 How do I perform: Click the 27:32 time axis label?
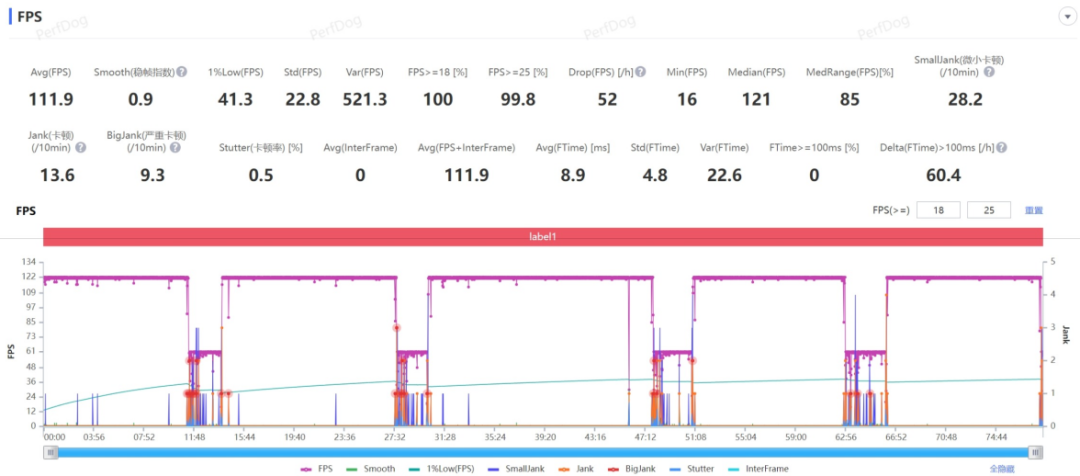395,437
